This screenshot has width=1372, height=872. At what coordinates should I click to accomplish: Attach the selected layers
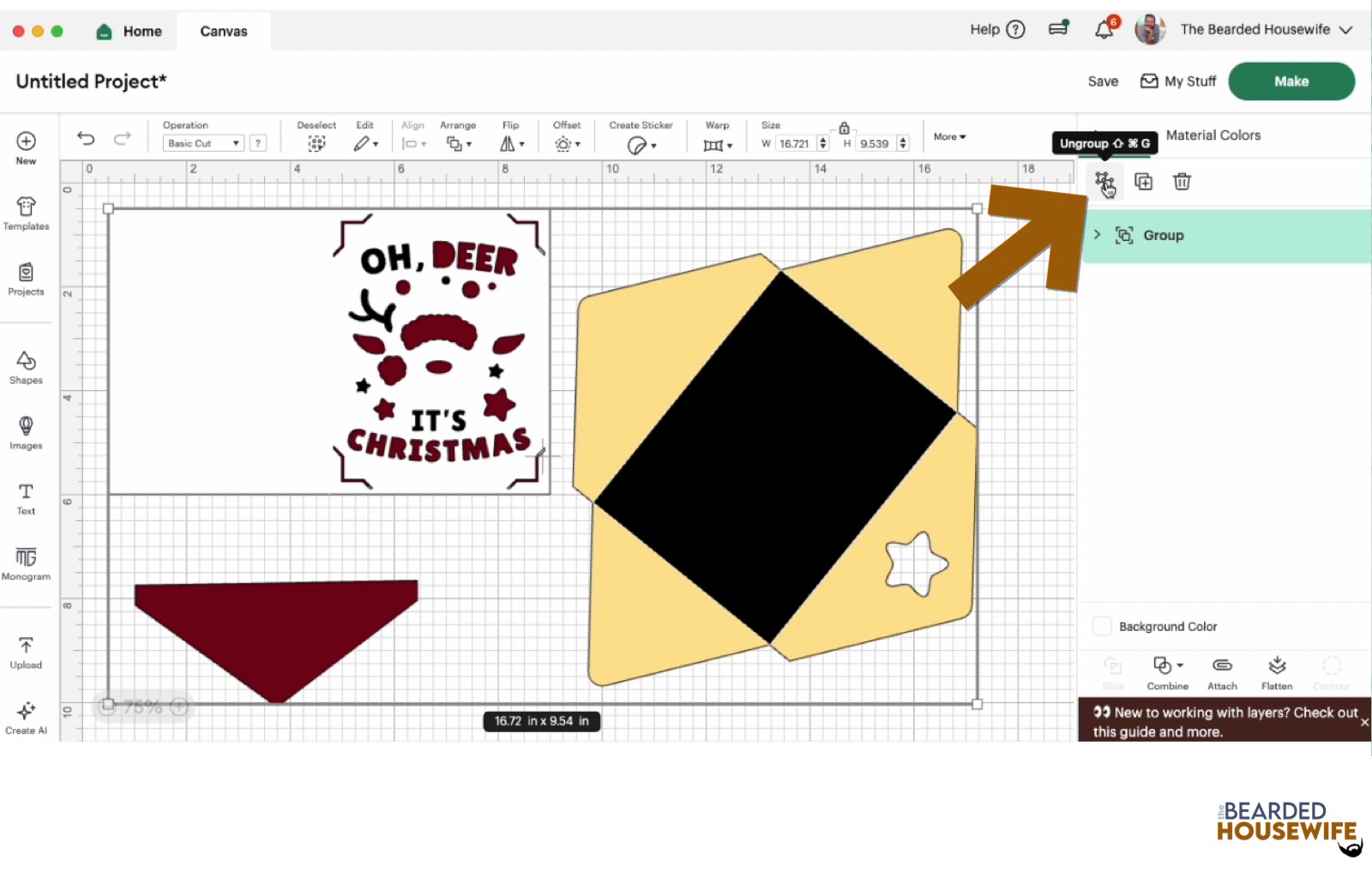coord(1222,671)
